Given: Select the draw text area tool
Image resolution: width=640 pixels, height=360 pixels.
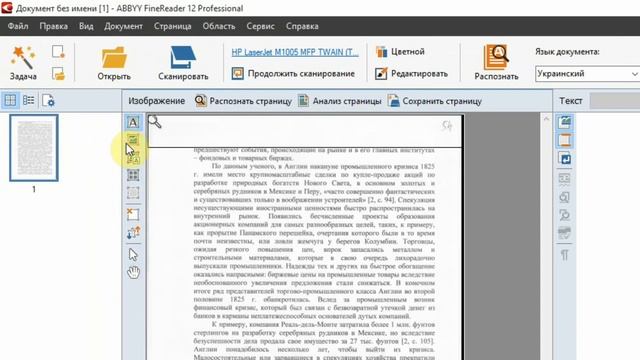Looking at the screenshot, I should (x=133, y=122).
